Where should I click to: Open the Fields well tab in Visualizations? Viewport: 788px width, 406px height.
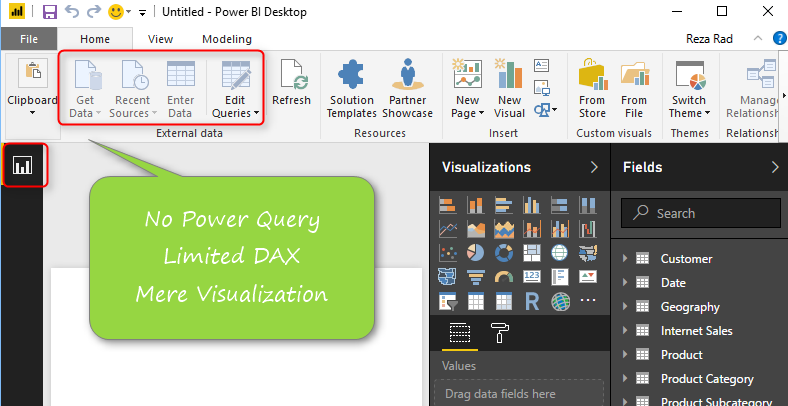click(460, 333)
